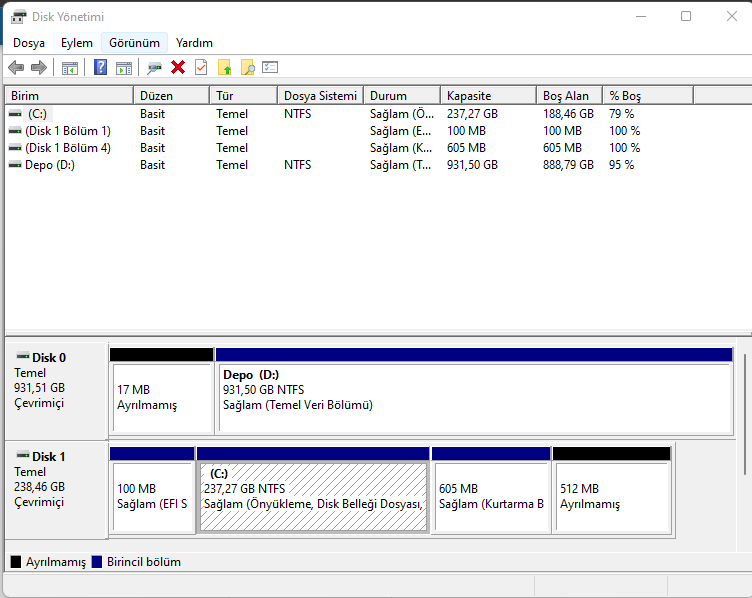The height and width of the screenshot is (598, 752).
Task: Open the Dosya menu
Action: pos(29,43)
